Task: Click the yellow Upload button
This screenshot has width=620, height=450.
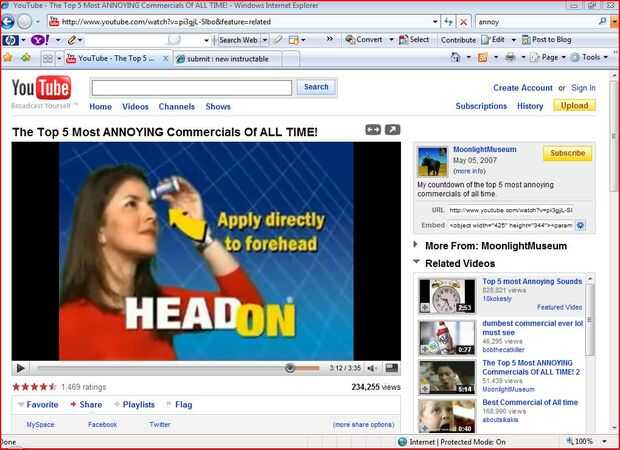Action: pos(574,106)
